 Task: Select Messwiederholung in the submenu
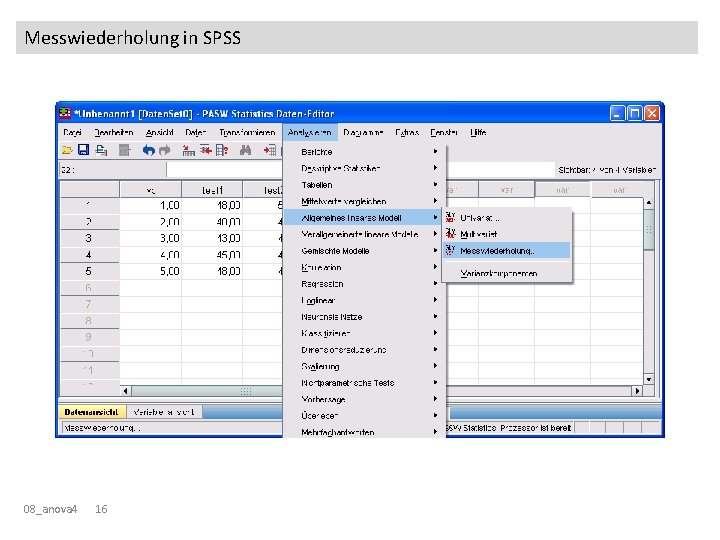pos(506,251)
